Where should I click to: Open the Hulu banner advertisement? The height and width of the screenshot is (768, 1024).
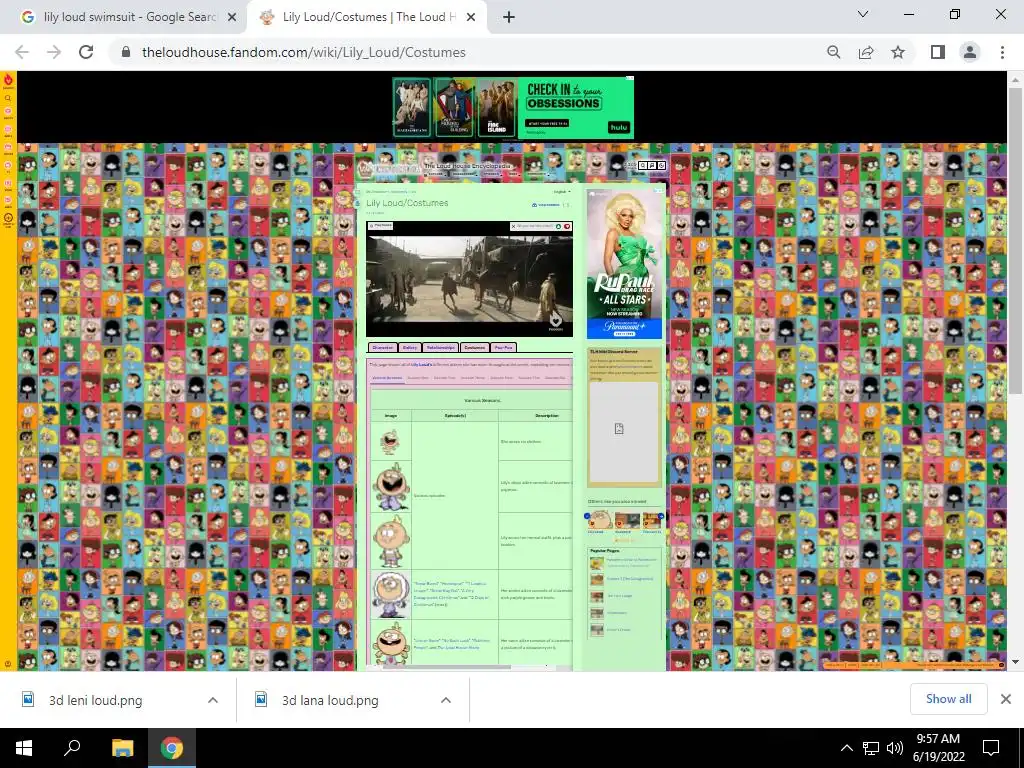coord(513,107)
